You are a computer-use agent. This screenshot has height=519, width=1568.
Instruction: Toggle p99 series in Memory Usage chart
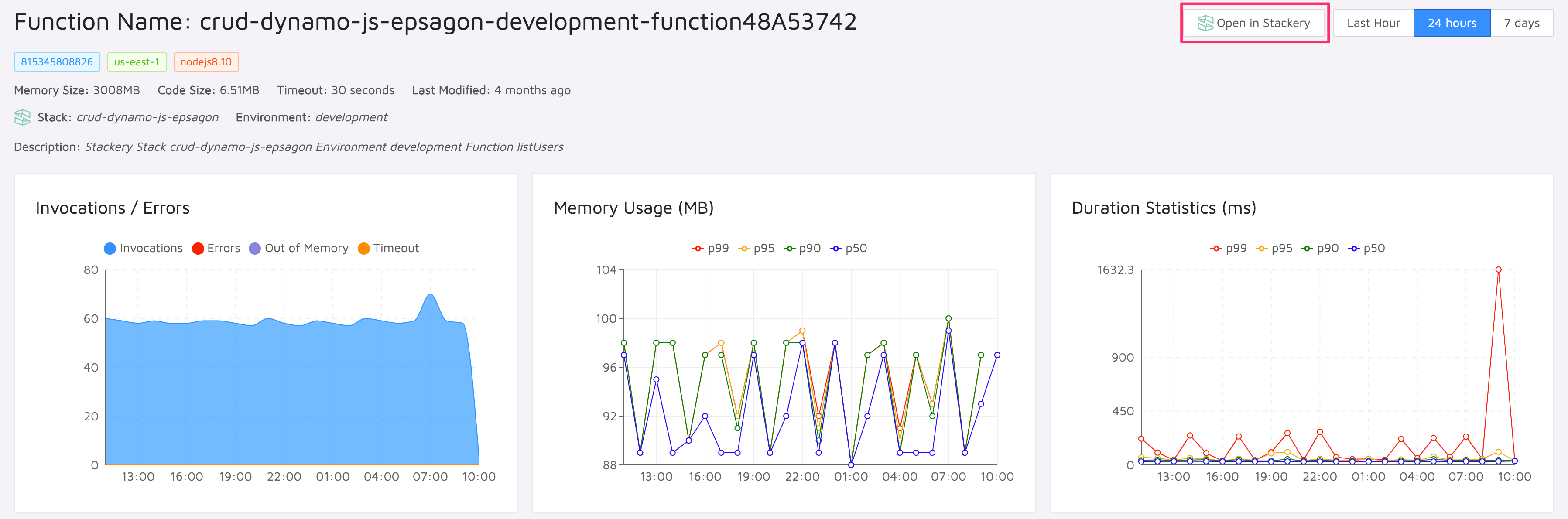tap(710, 248)
